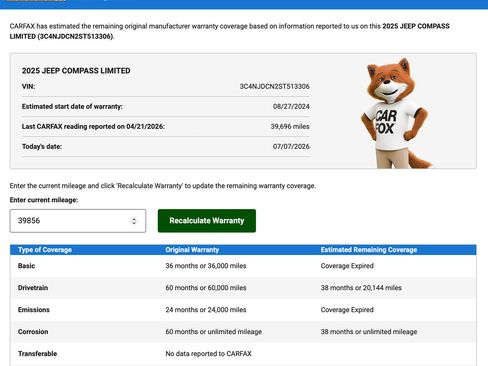
Task: Click the 2025 JEEP COMPASS LIMITED card heading
Action: pyautogui.click(x=76, y=71)
